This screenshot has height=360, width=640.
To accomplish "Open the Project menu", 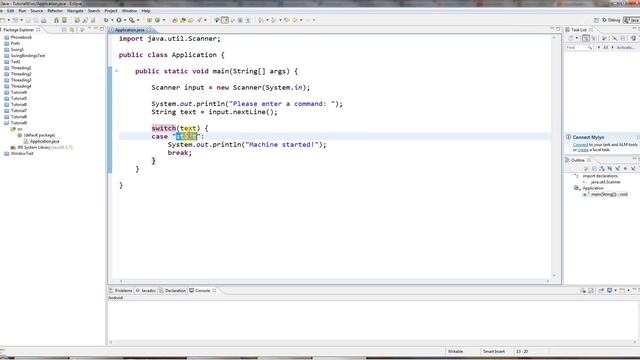I will point(111,11).
